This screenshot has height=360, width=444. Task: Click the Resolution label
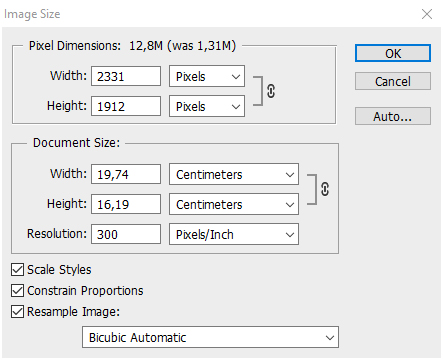coord(57,234)
